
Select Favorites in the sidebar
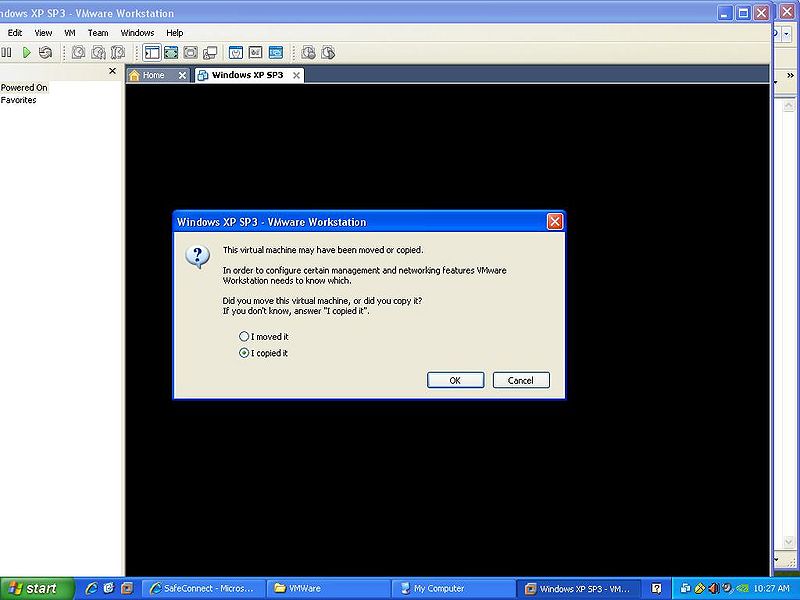tap(18, 100)
